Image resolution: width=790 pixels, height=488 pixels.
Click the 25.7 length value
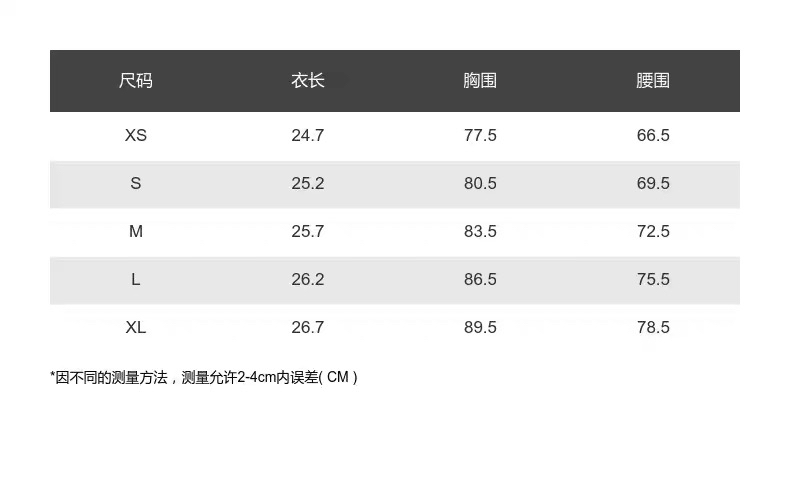click(308, 231)
